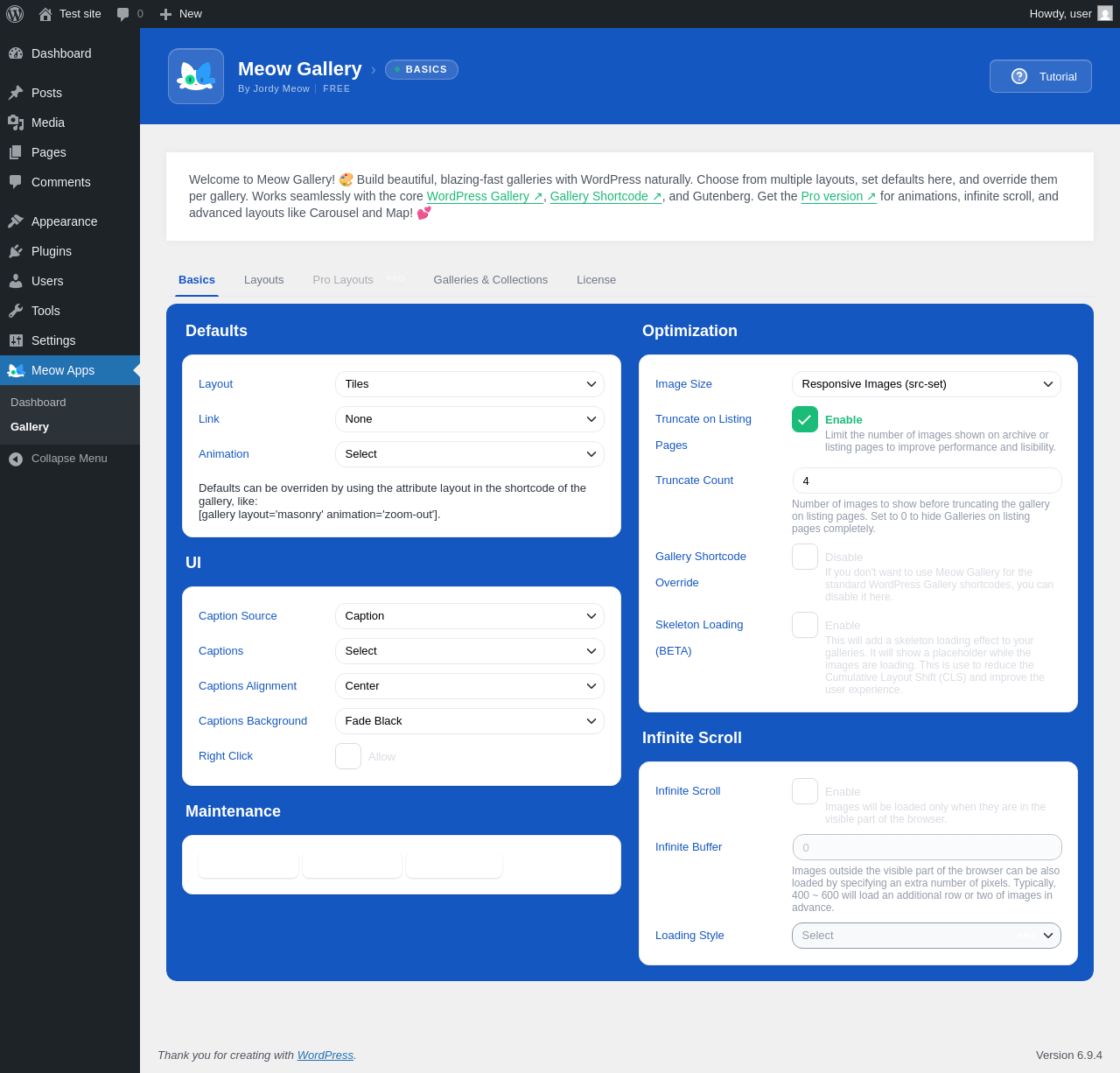
Task: Click the comments bubble icon in admin bar
Action: (x=123, y=14)
